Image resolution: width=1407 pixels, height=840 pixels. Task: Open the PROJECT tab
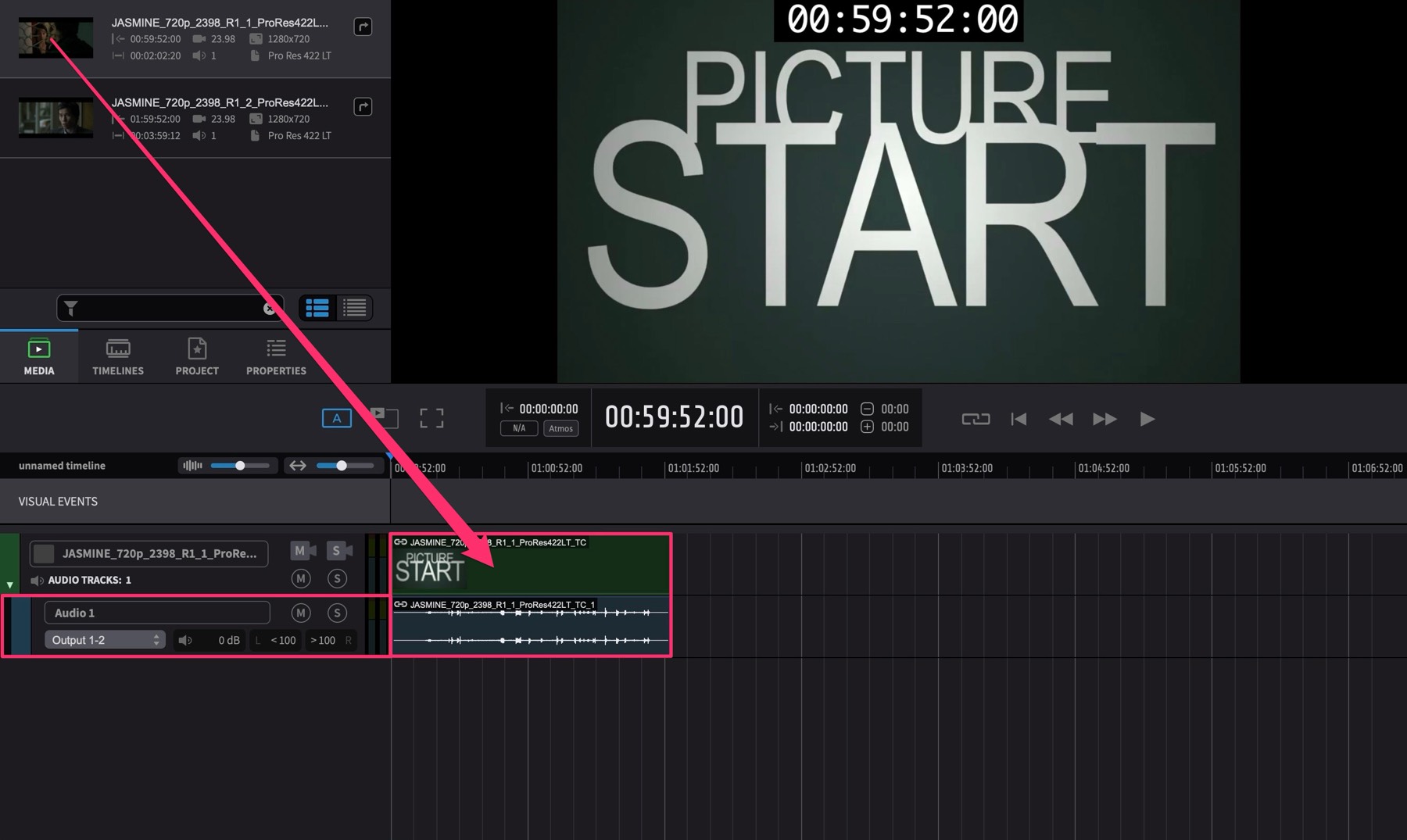[197, 357]
